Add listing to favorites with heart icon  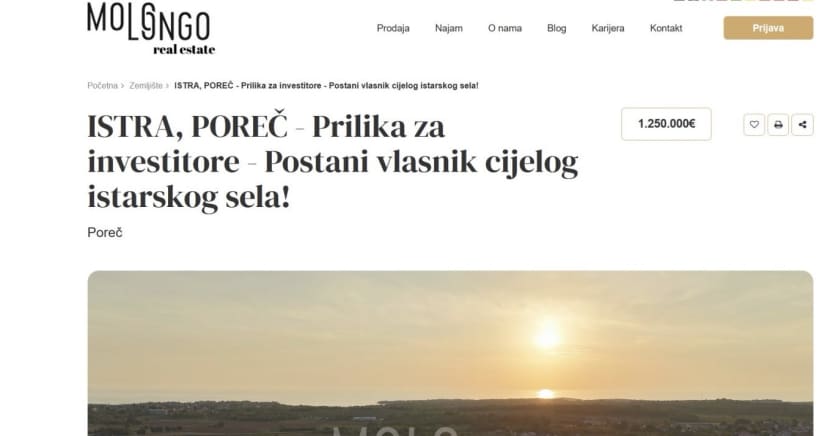click(754, 125)
